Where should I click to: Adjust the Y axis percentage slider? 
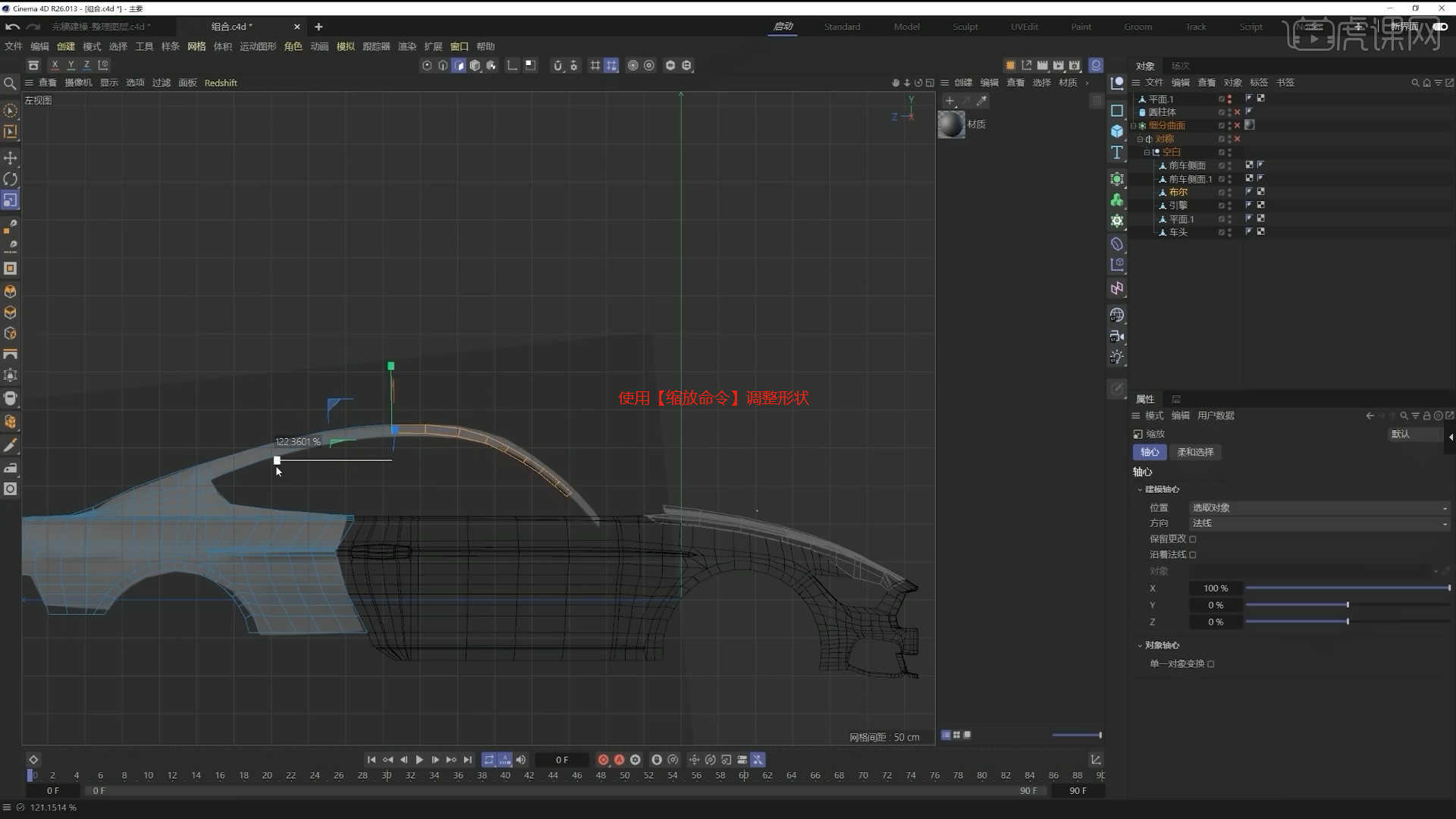(x=1347, y=605)
